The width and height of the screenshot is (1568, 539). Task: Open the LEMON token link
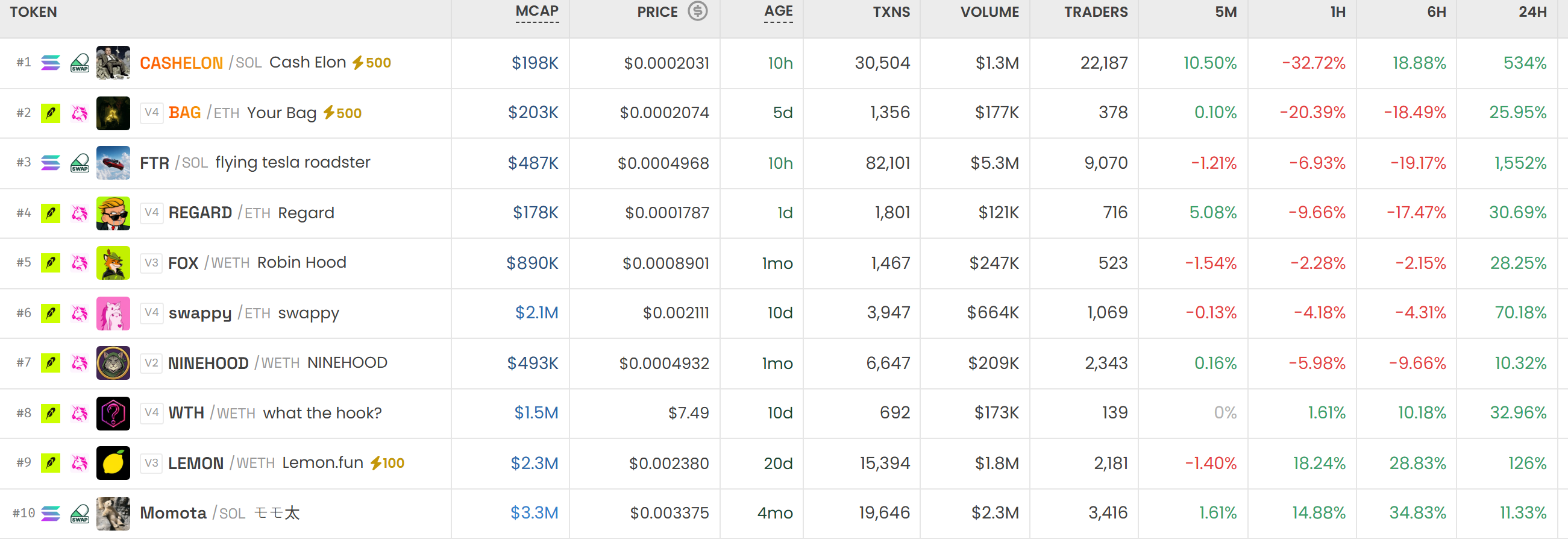[196, 464]
